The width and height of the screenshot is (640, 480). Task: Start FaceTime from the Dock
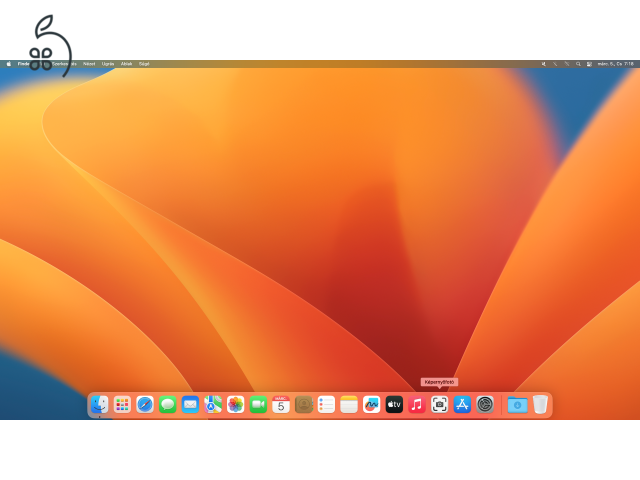point(258,404)
